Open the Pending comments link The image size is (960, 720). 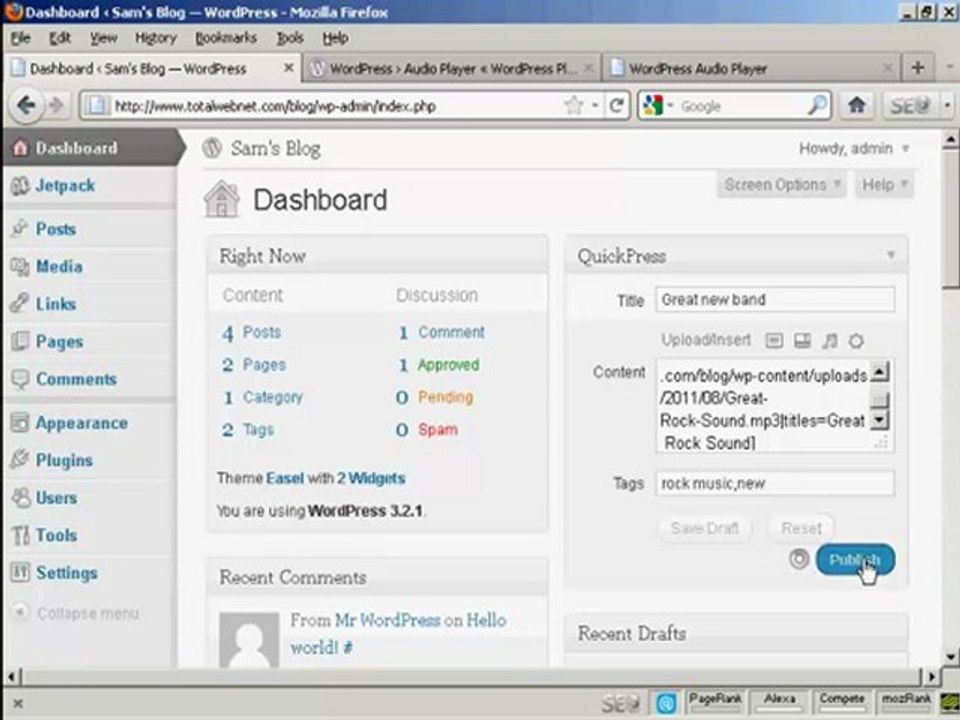tap(445, 397)
